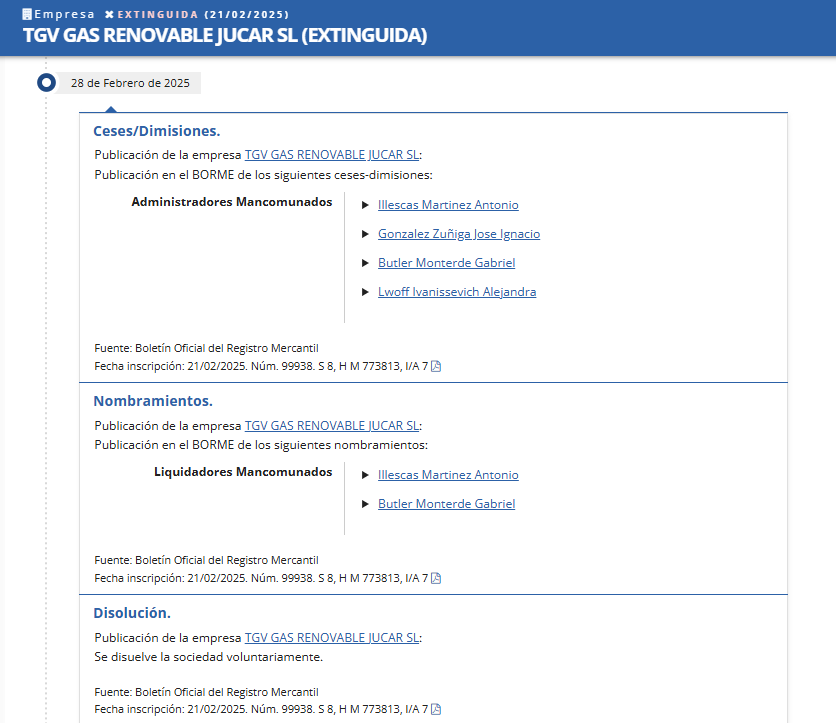This screenshot has height=723, width=836.
Task: Open Illescas Martinez Antonio under Administradores Mancomunados
Action: (x=448, y=205)
